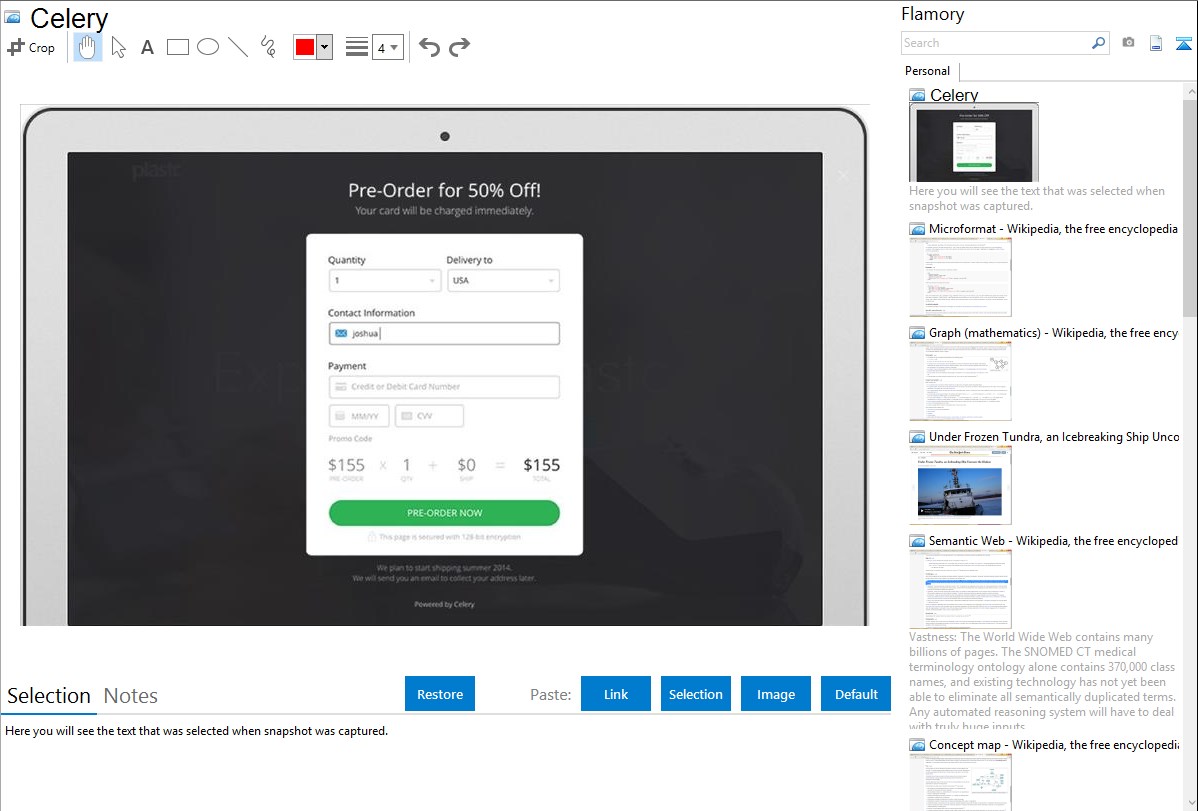The image size is (1198, 811).
Task: Click the blue triangle icon beside the page icon
Action: click(x=1183, y=43)
